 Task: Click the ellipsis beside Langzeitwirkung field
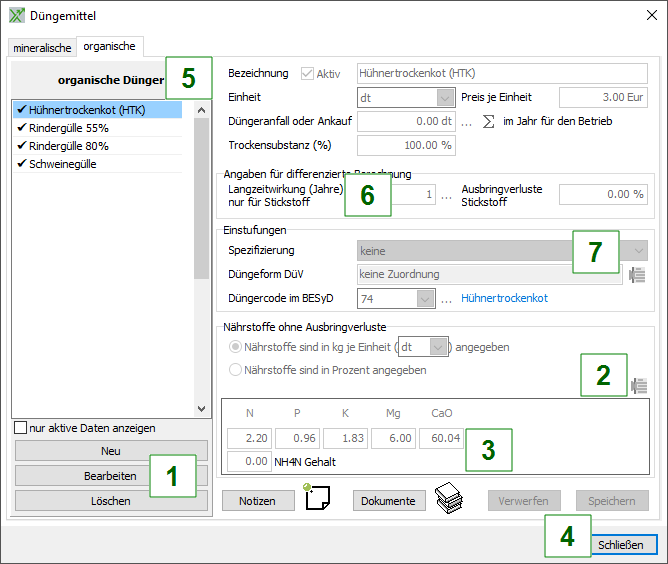coord(446,194)
